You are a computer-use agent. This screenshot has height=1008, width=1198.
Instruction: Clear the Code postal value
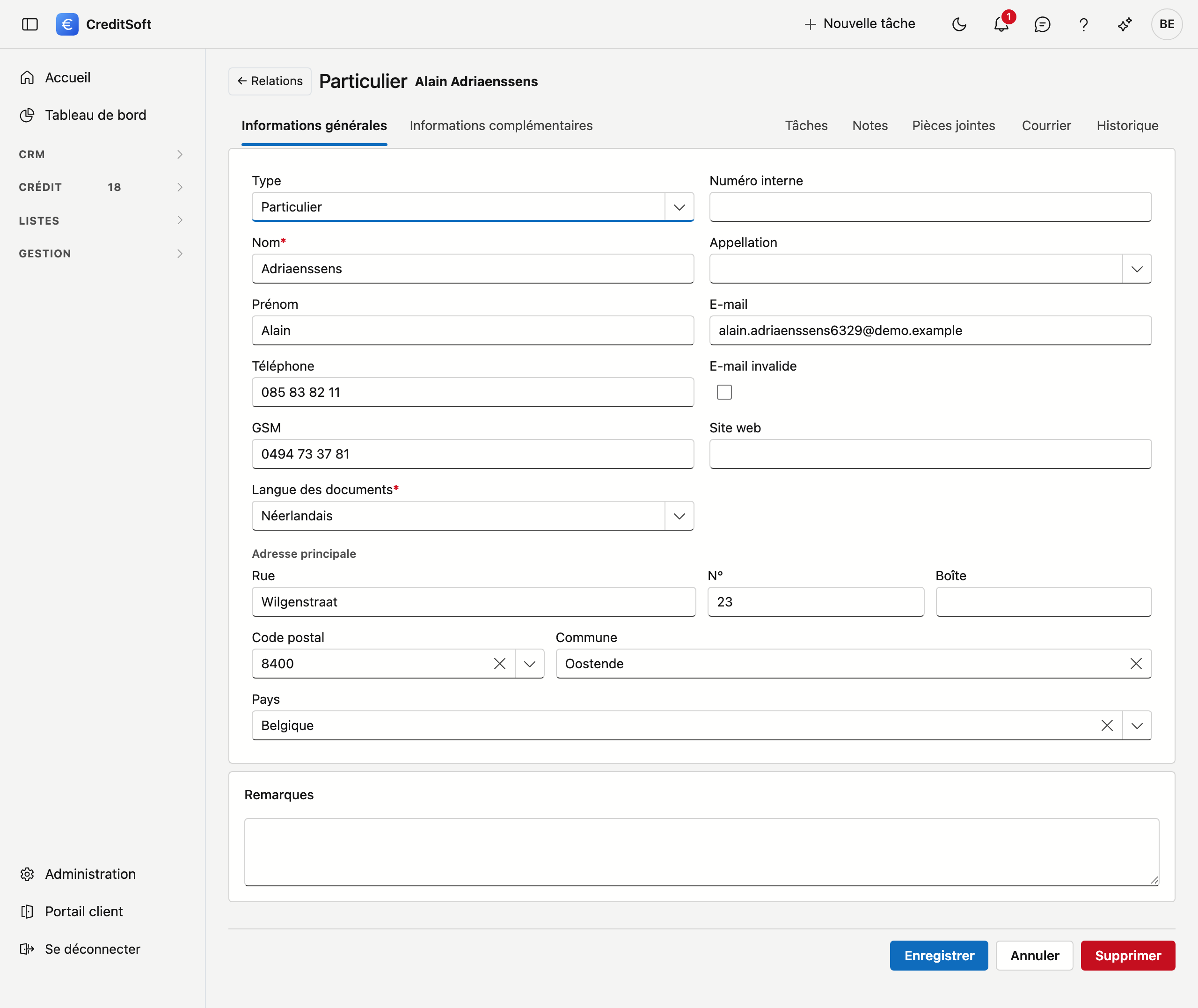499,664
